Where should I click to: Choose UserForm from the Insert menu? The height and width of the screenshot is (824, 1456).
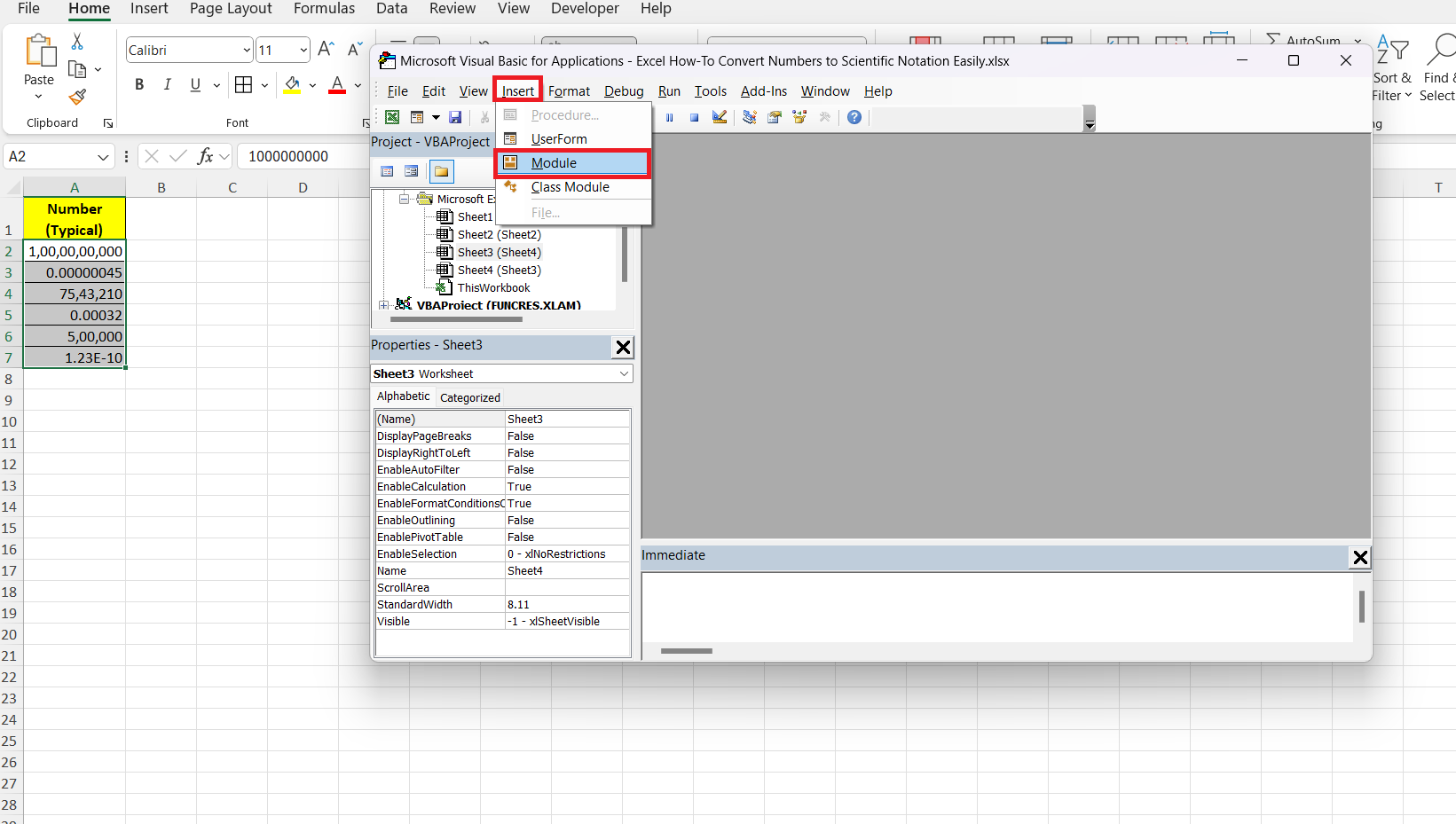click(573, 139)
